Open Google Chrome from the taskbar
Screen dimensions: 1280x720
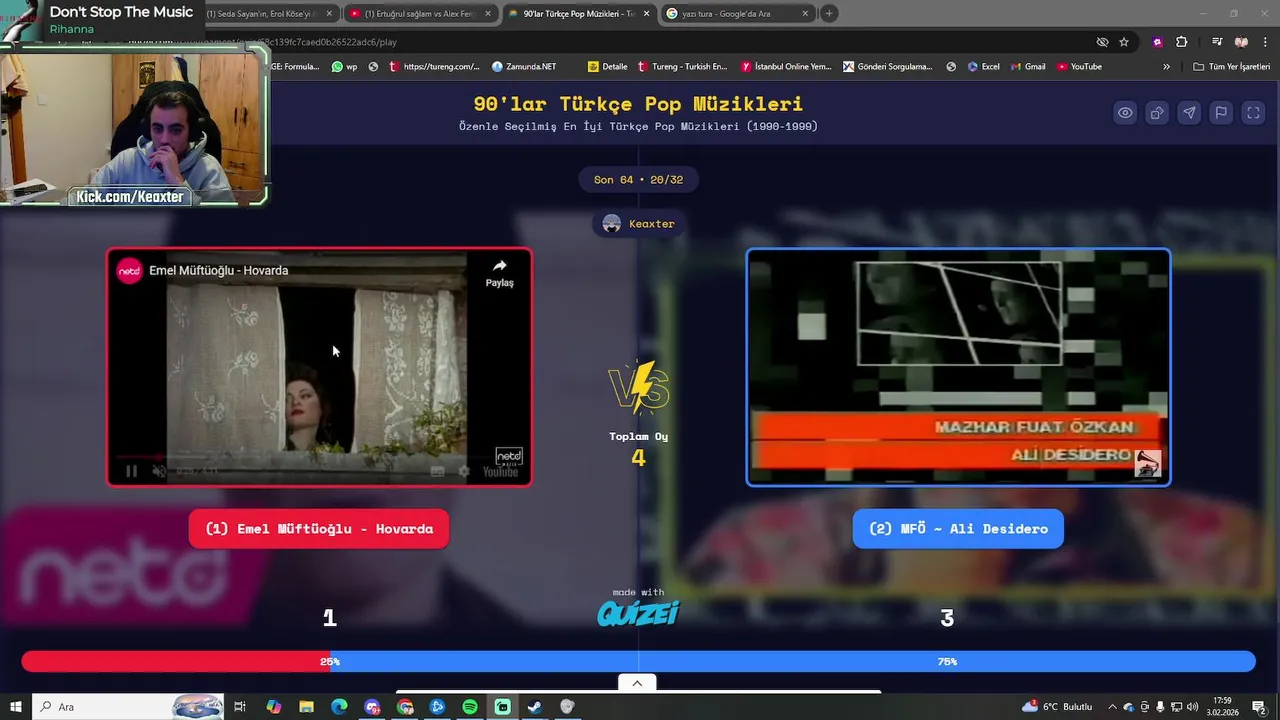tap(405, 707)
